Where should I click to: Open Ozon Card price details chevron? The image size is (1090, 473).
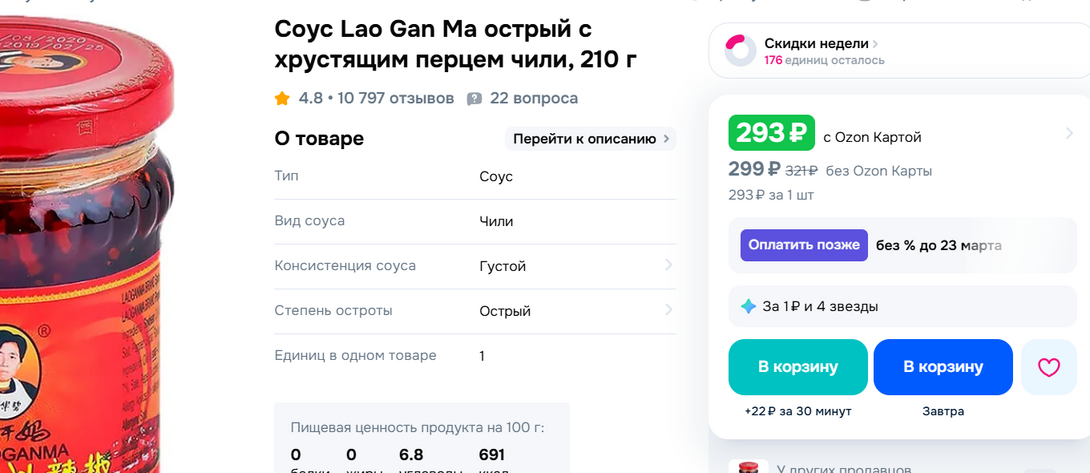(1069, 134)
